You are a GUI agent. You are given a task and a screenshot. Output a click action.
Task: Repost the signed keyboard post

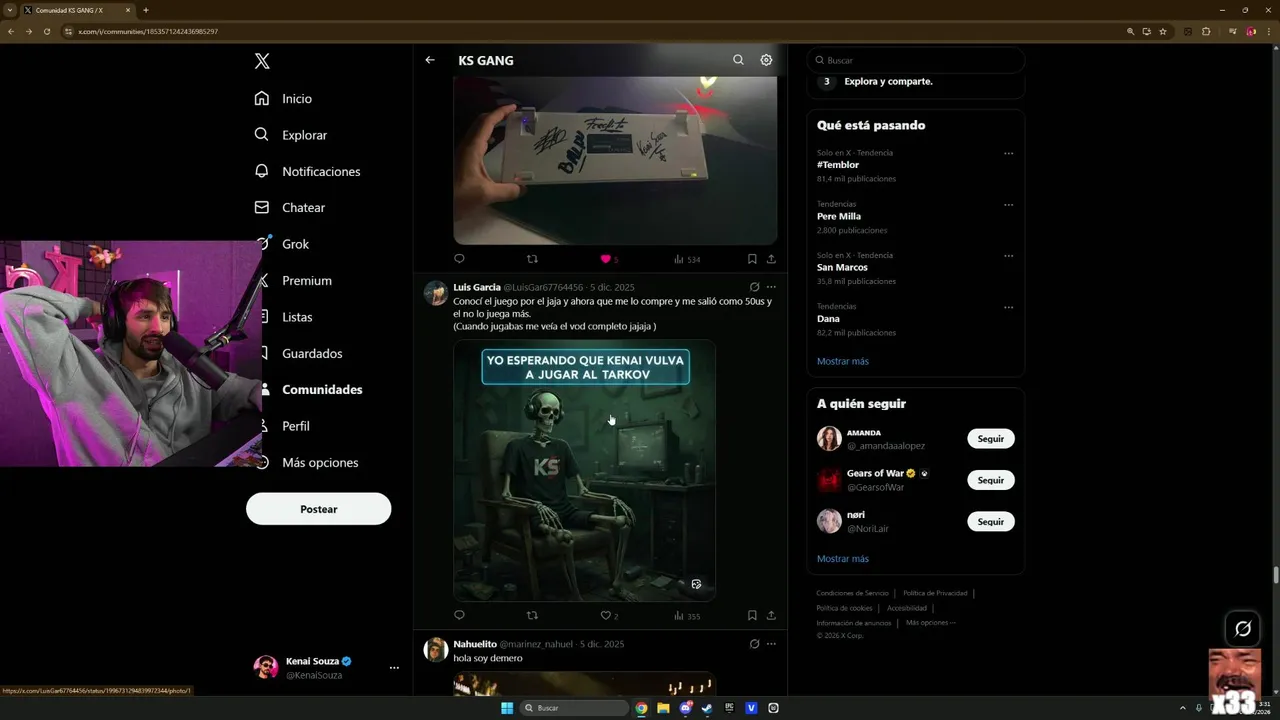point(532,259)
